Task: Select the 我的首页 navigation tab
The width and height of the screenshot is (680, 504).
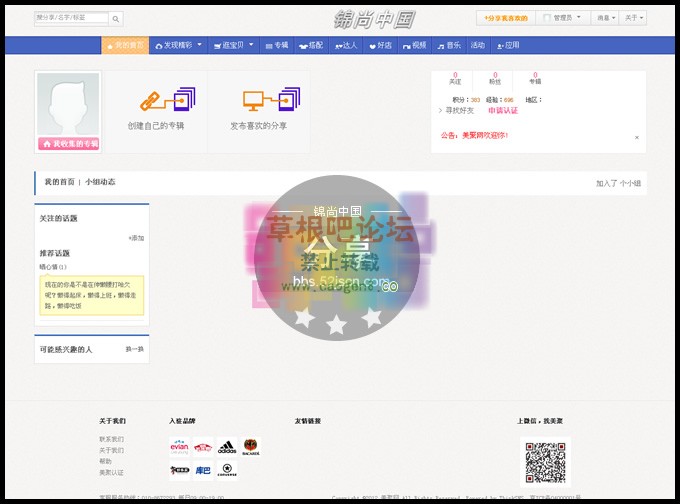Action: pos(125,45)
